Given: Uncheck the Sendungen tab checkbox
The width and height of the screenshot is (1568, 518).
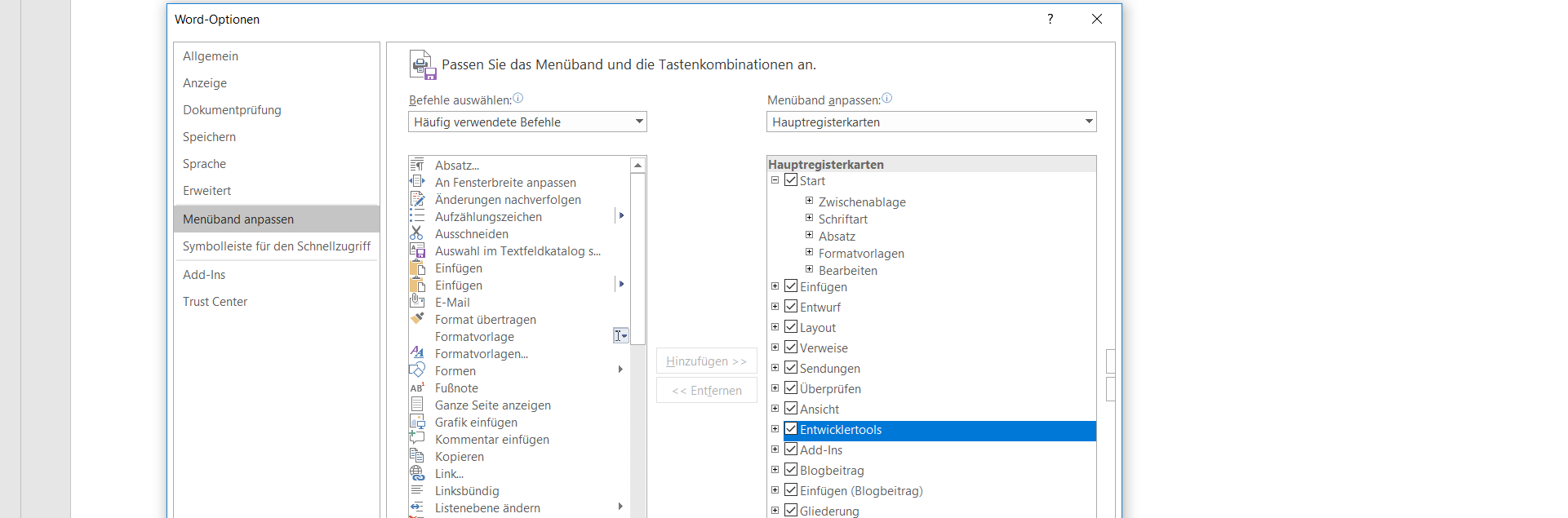Looking at the screenshot, I should [x=791, y=368].
